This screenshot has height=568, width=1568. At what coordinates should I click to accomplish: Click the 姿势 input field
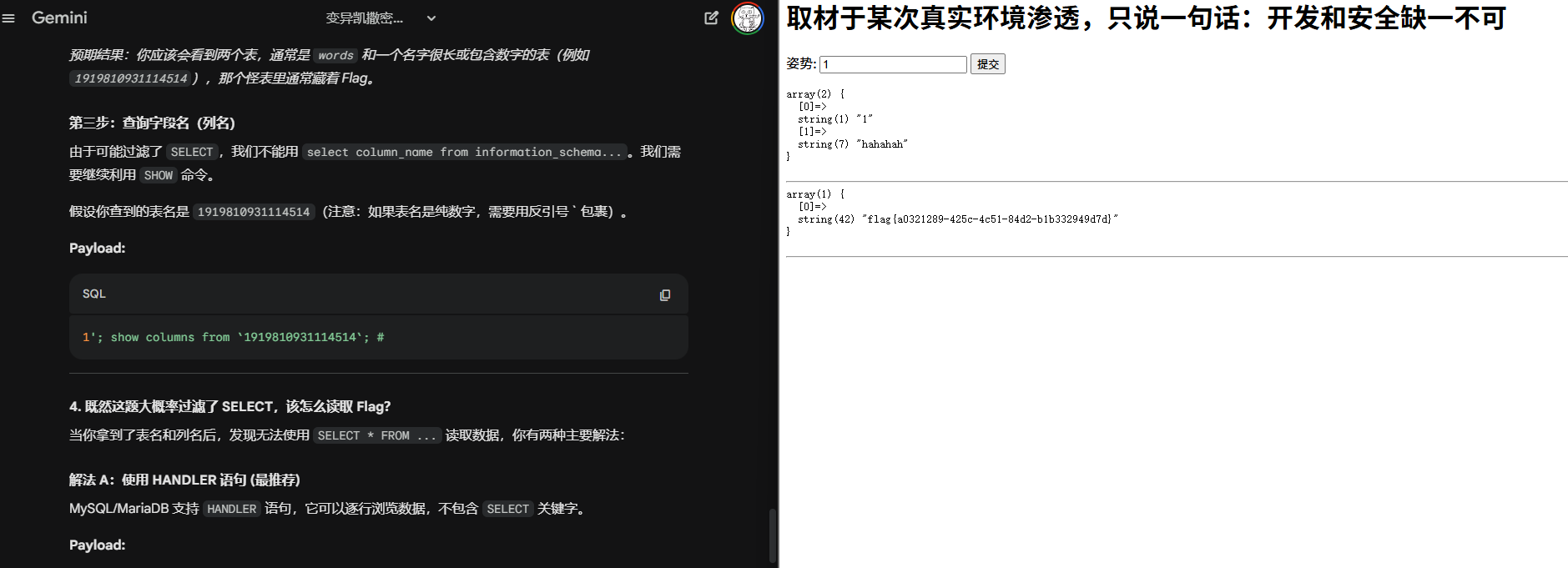pyautogui.click(x=893, y=64)
